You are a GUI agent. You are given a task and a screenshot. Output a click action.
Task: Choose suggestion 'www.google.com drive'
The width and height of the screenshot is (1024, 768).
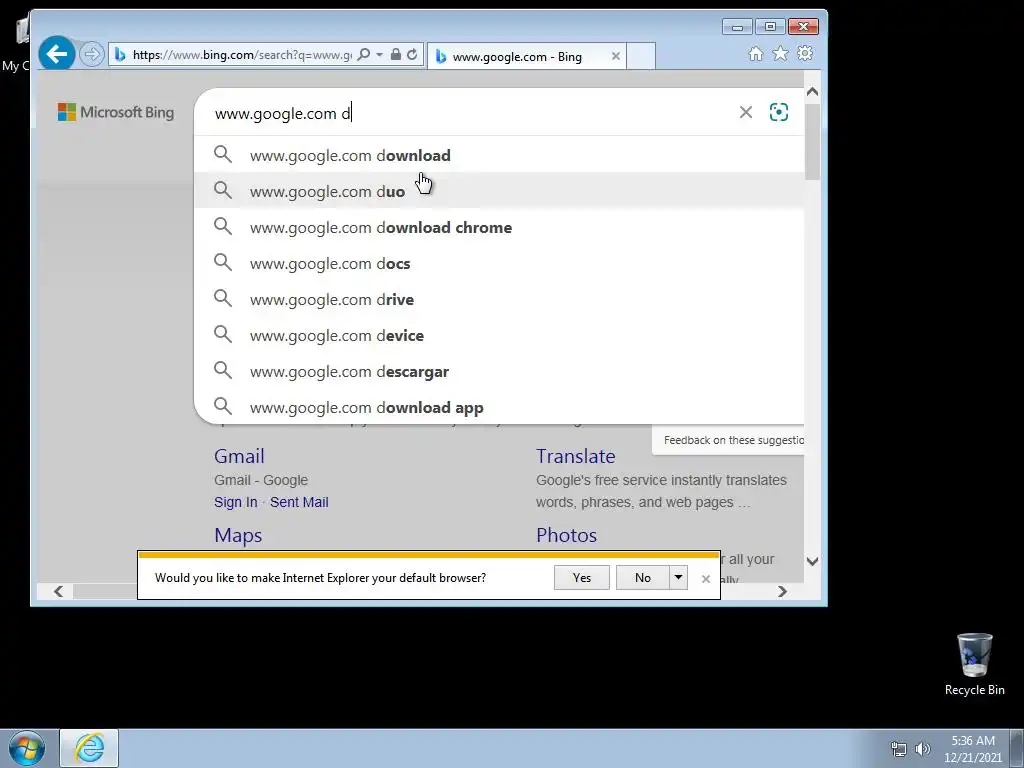[x=499, y=299]
